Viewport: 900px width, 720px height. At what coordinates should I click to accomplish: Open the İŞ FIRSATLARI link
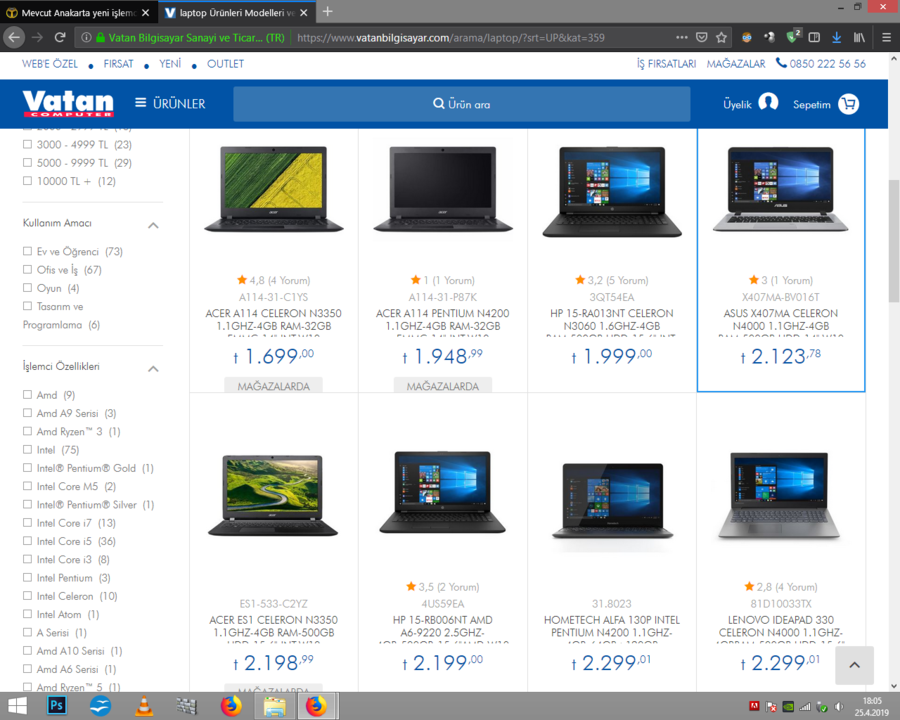(666, 64)
